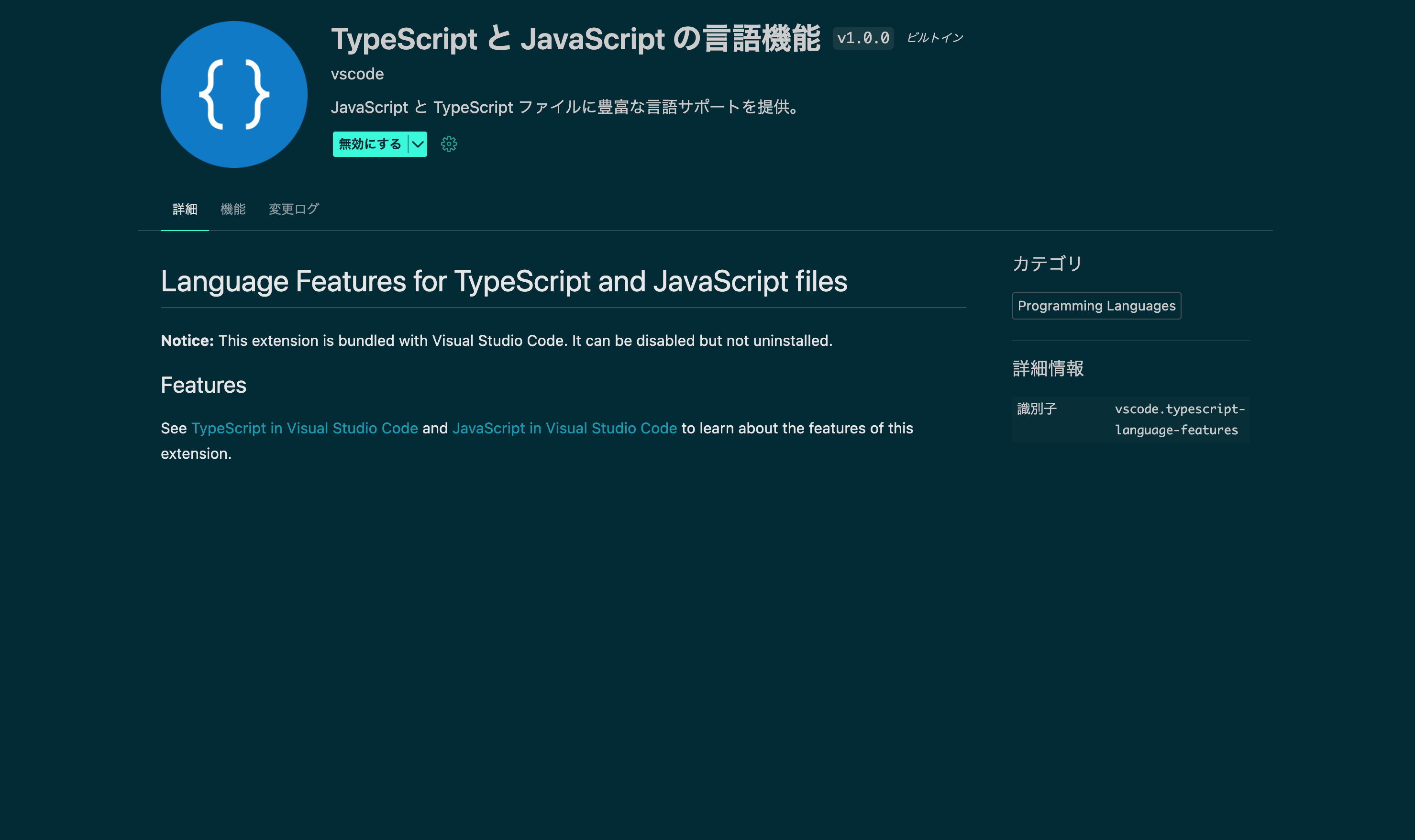Select the 識別子 identifier value

[1179, 419]
